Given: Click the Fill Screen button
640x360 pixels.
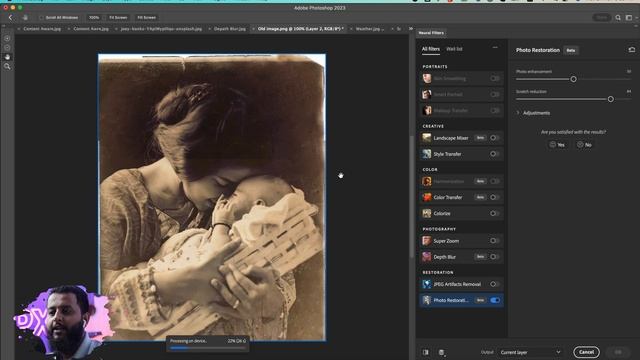Looking at the screenshot, I should click(x=147, y=18).
